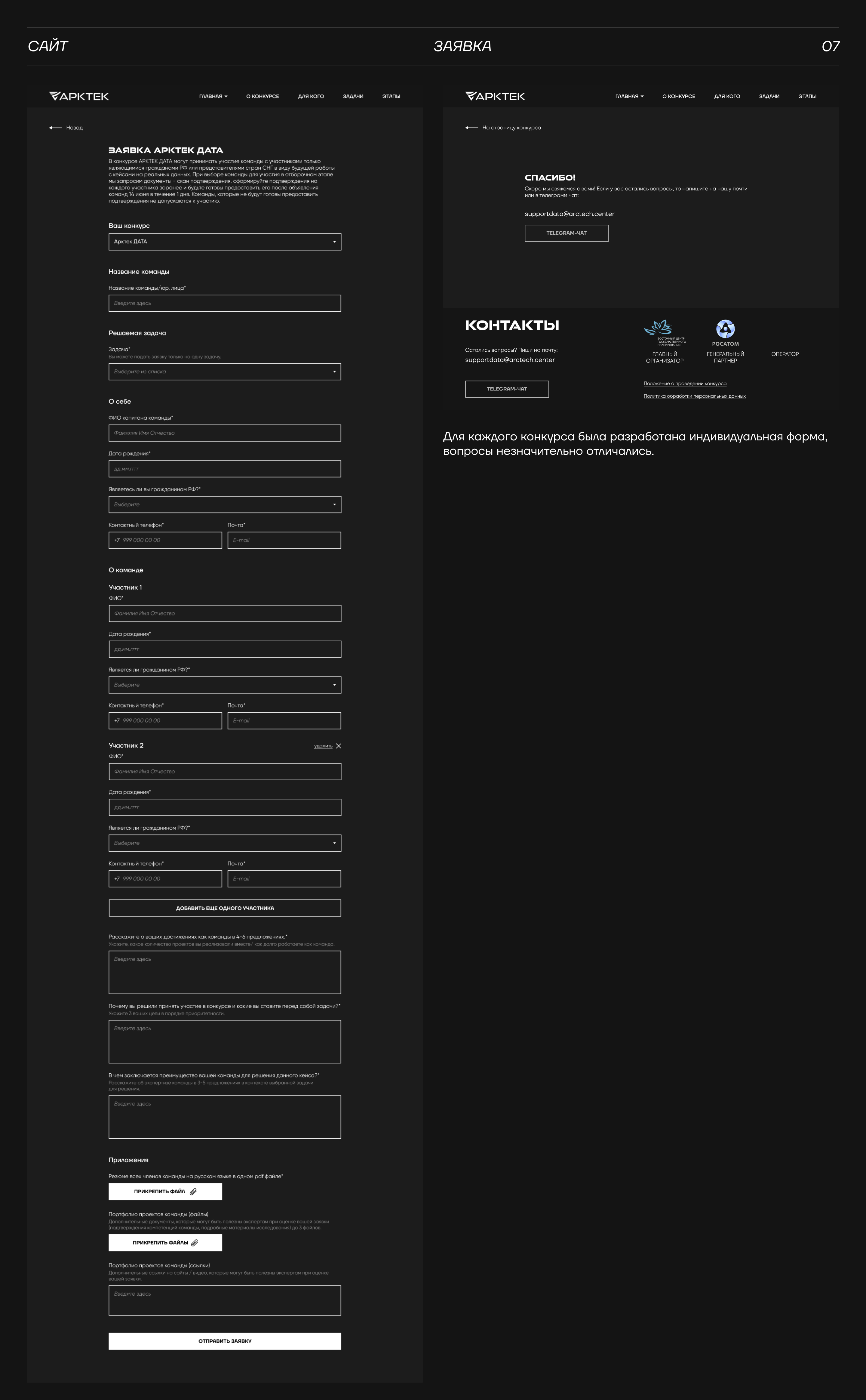Screen dimensions: 866x1400
Task: Open captain's Являетесь ли вы гражданином РФ dropdown
Action: [225, 505]
